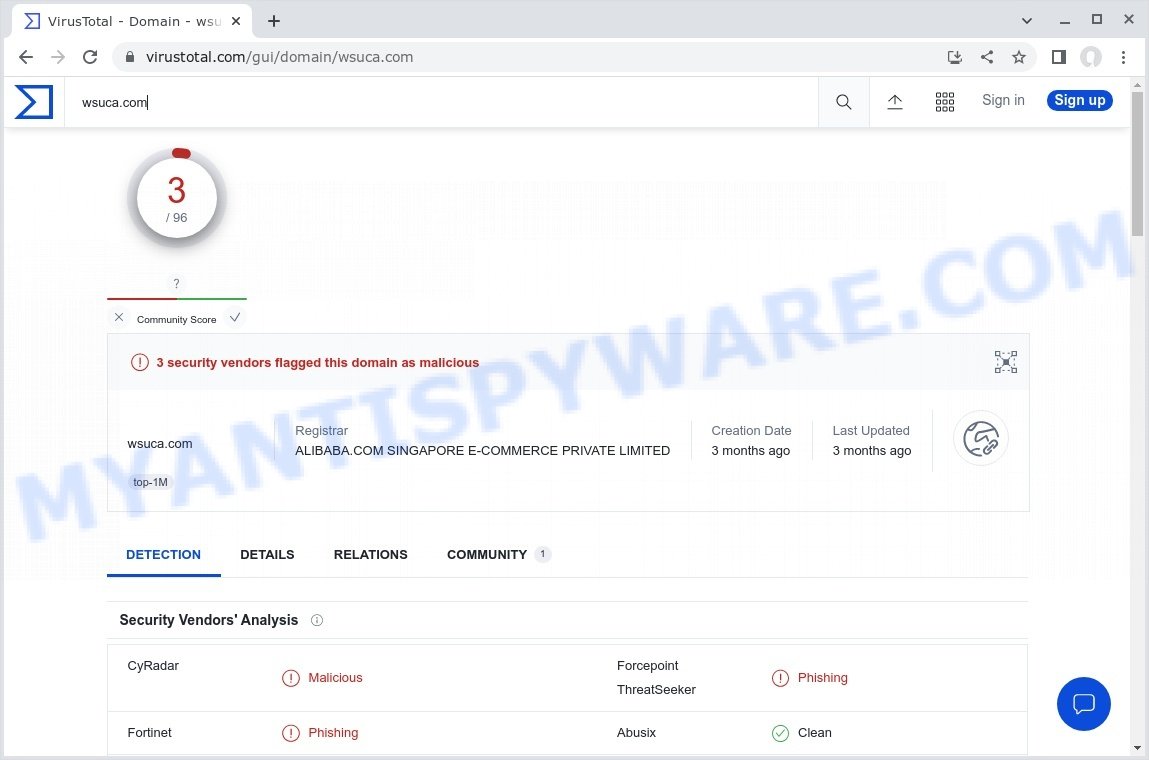
Task: Click the top-1M tag
Action: pos(150,482)
